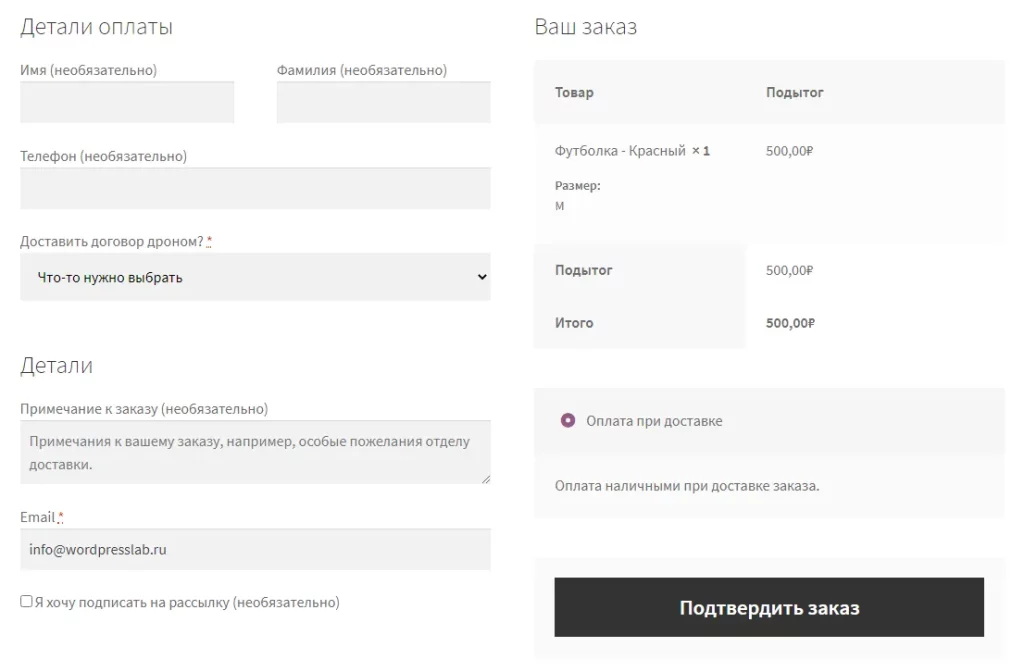This screenshot has width=1024, height=672.
Task: Click the order note textarea
Action: [x=255, y=452]
